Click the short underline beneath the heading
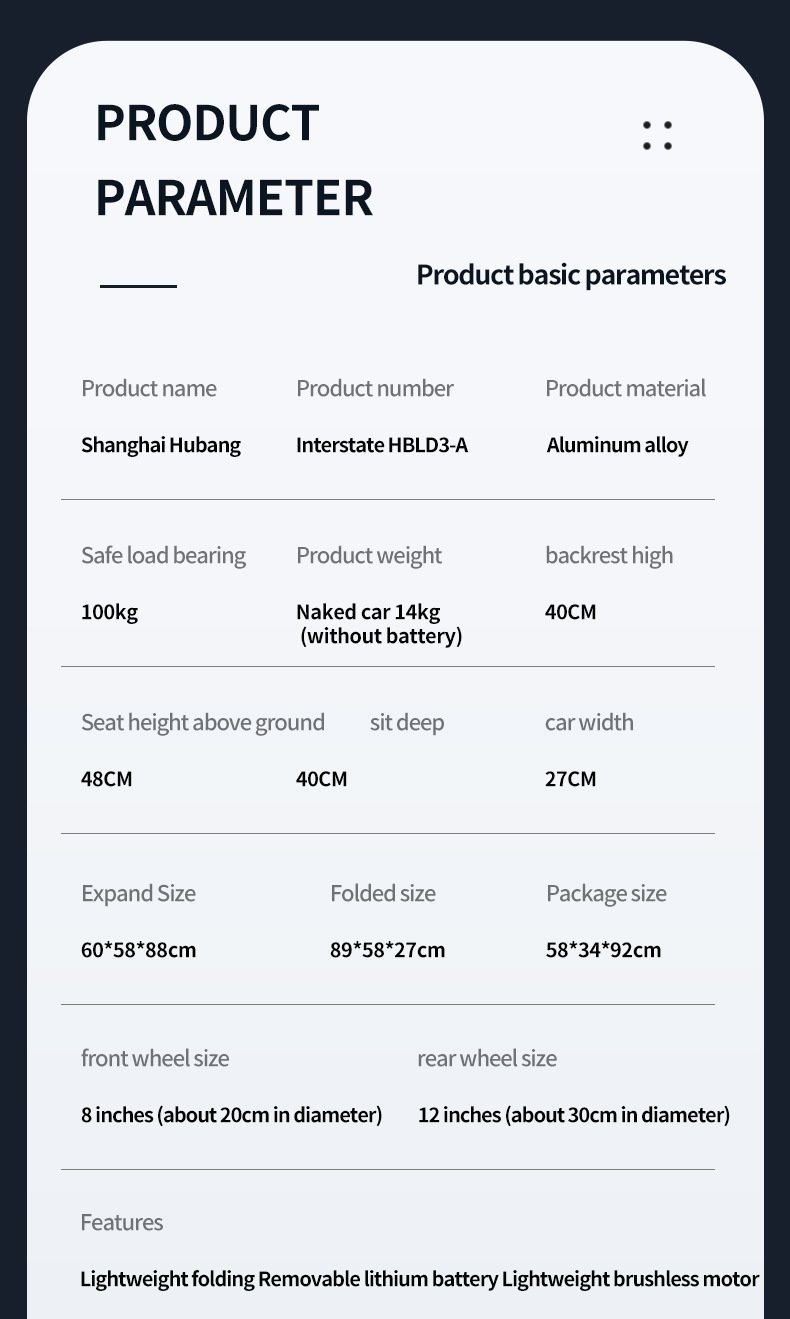The height and width of the screenshot is (1319, 790). point(138,286)
